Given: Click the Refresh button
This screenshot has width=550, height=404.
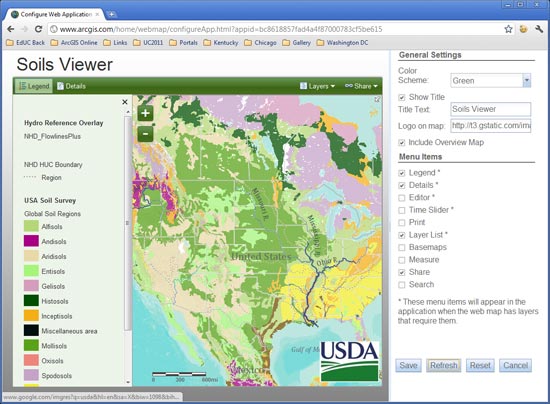Looking at the screenshot, I should click(x=444, y=365).
